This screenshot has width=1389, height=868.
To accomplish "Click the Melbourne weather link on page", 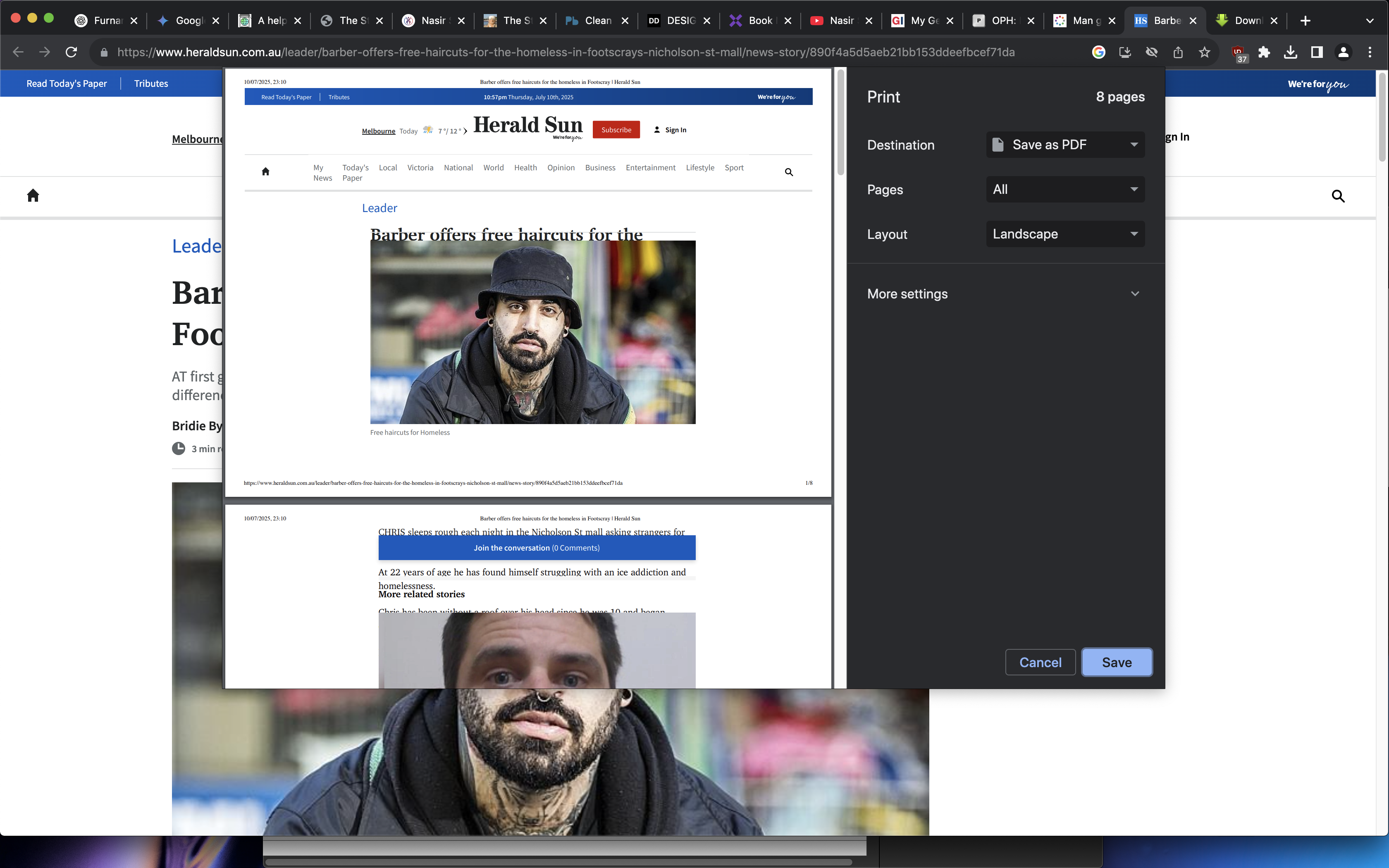I will pyautogui.click(x=197, y=139).
